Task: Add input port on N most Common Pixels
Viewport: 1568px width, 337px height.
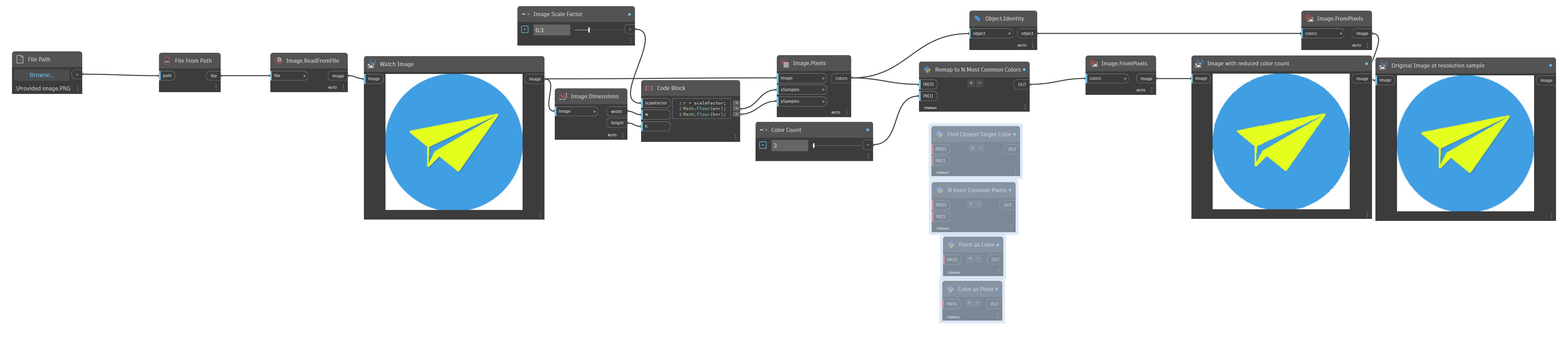Action: 970,204
